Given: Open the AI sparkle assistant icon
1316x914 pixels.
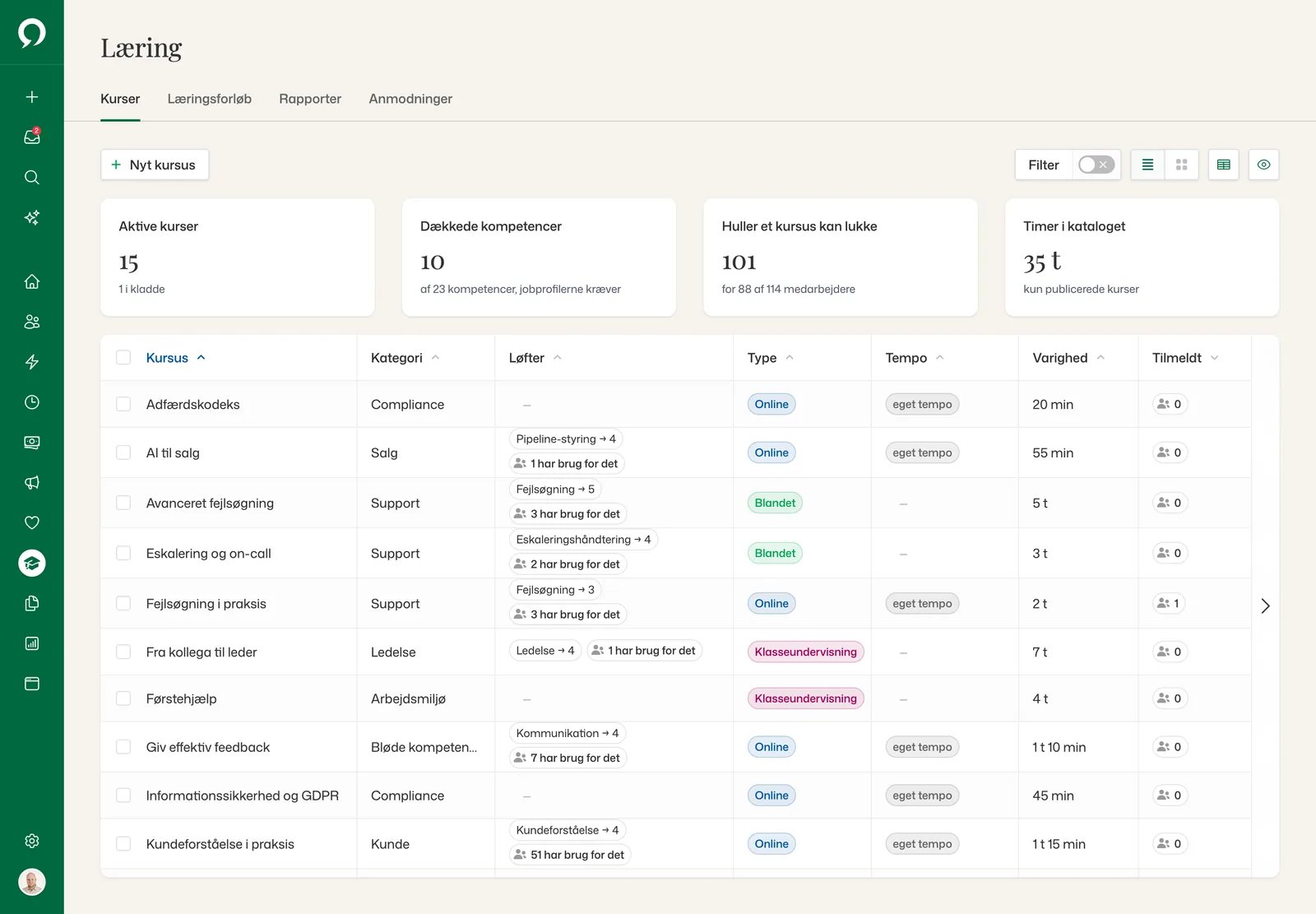Looking at the screenshot, I should click(32, 217).
